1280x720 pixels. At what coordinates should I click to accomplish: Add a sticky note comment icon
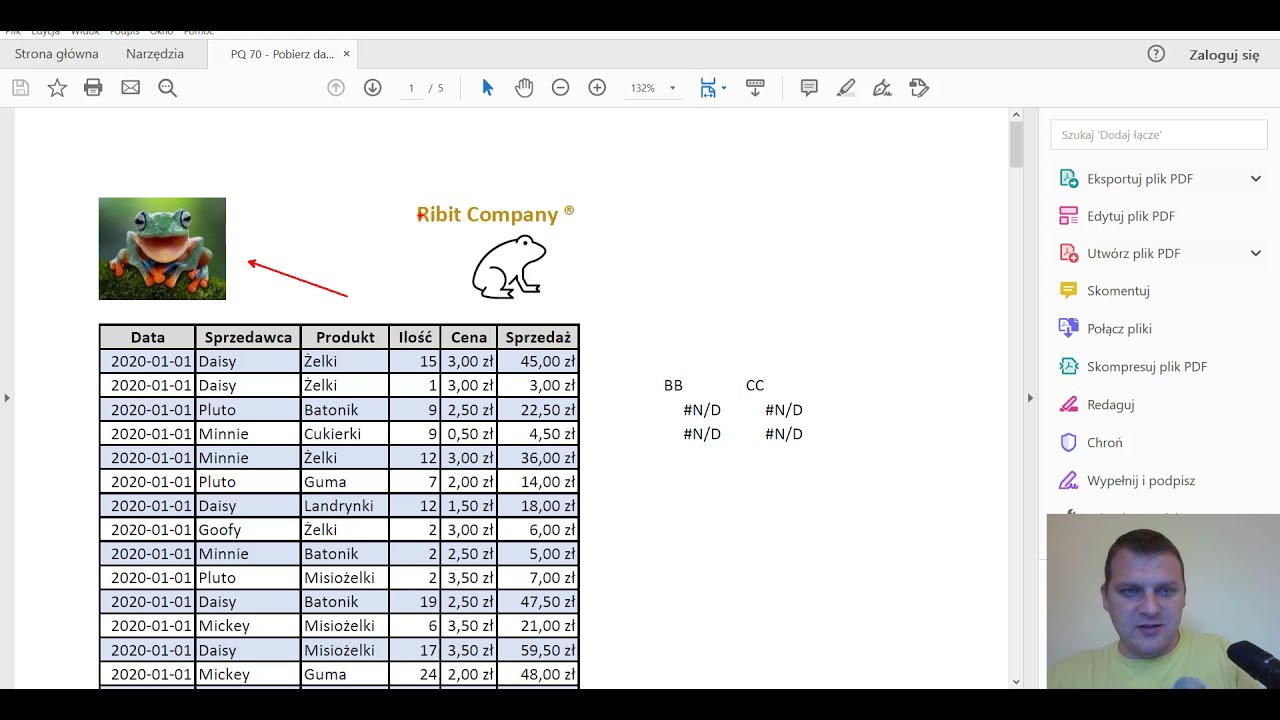[809, 88]
